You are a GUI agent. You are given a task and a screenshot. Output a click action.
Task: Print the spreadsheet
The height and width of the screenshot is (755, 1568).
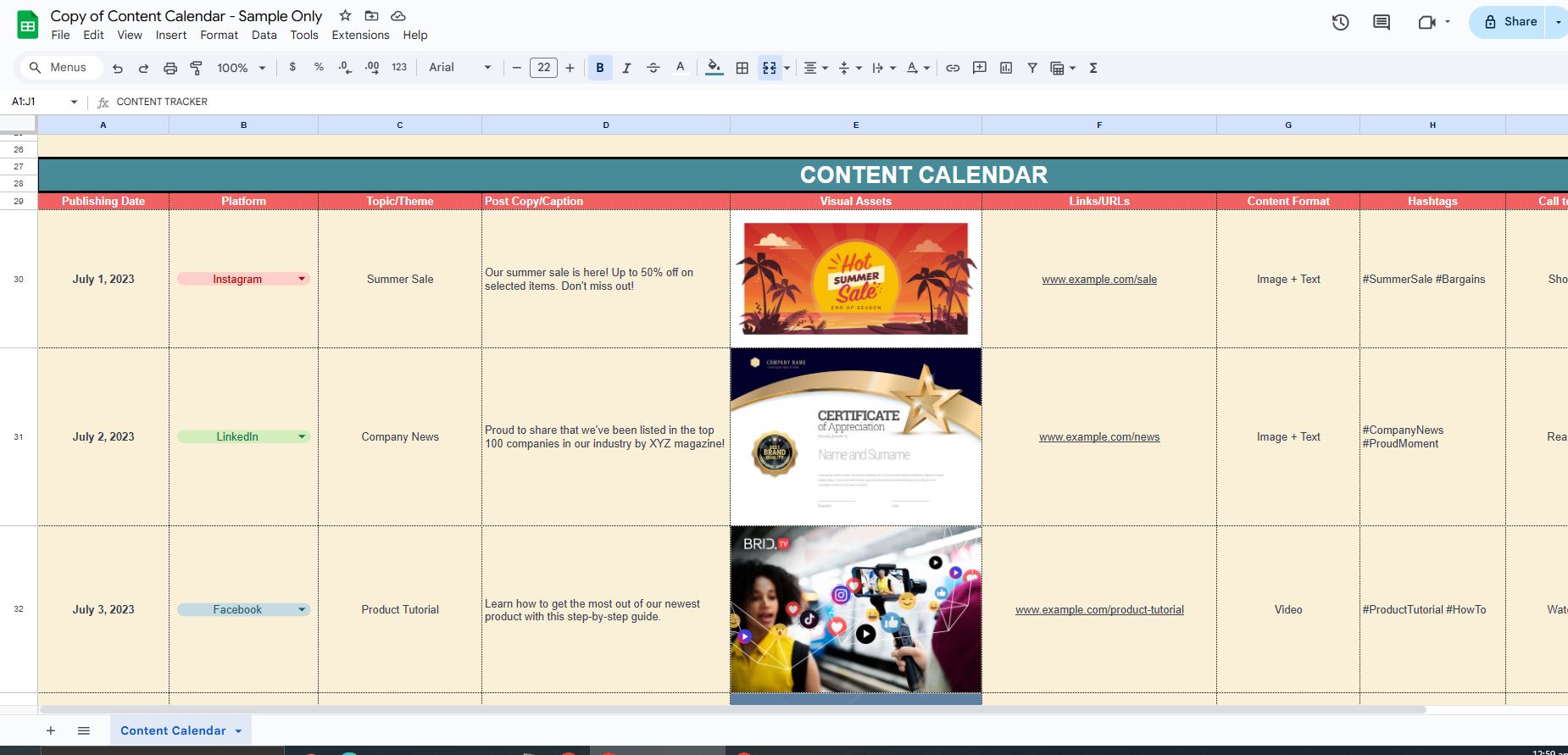point(170,68)
